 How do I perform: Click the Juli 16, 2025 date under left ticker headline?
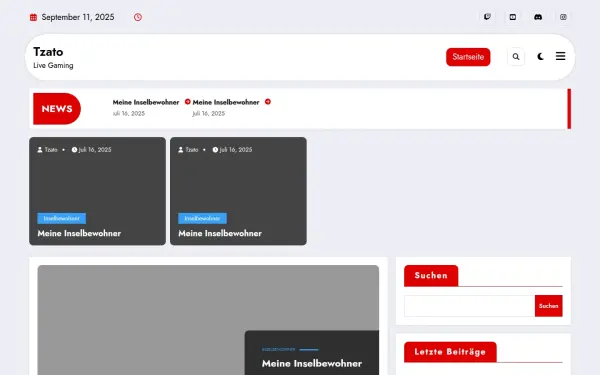pyautogui.click(x=129, y=113)
